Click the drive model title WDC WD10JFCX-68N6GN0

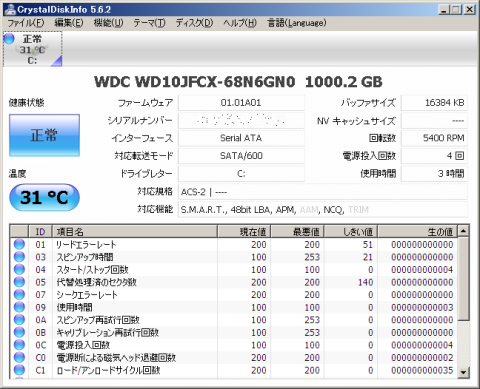[195, 82]
